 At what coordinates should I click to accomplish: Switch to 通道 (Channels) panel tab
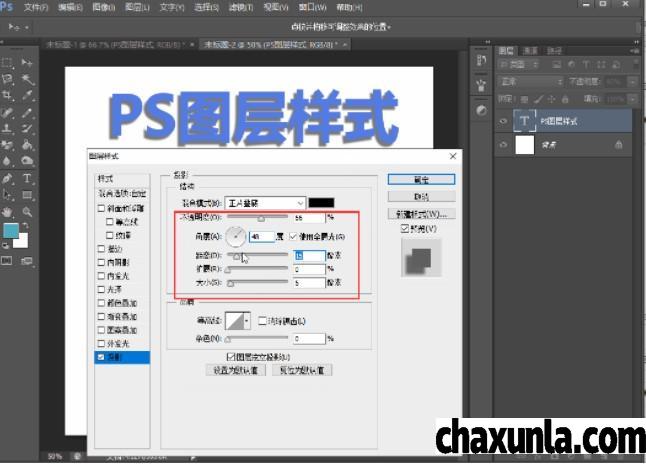tap(530, 51)
